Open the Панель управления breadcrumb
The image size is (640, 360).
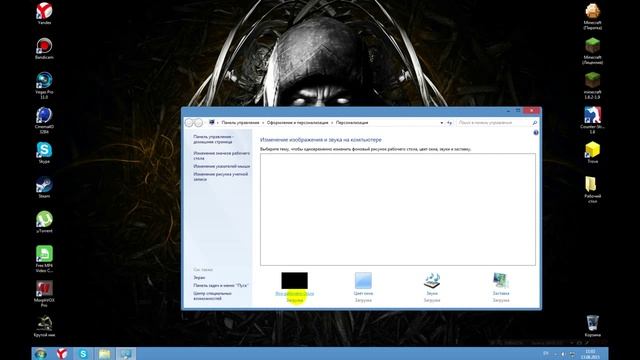pyautogui.click(x=240, y=122)
